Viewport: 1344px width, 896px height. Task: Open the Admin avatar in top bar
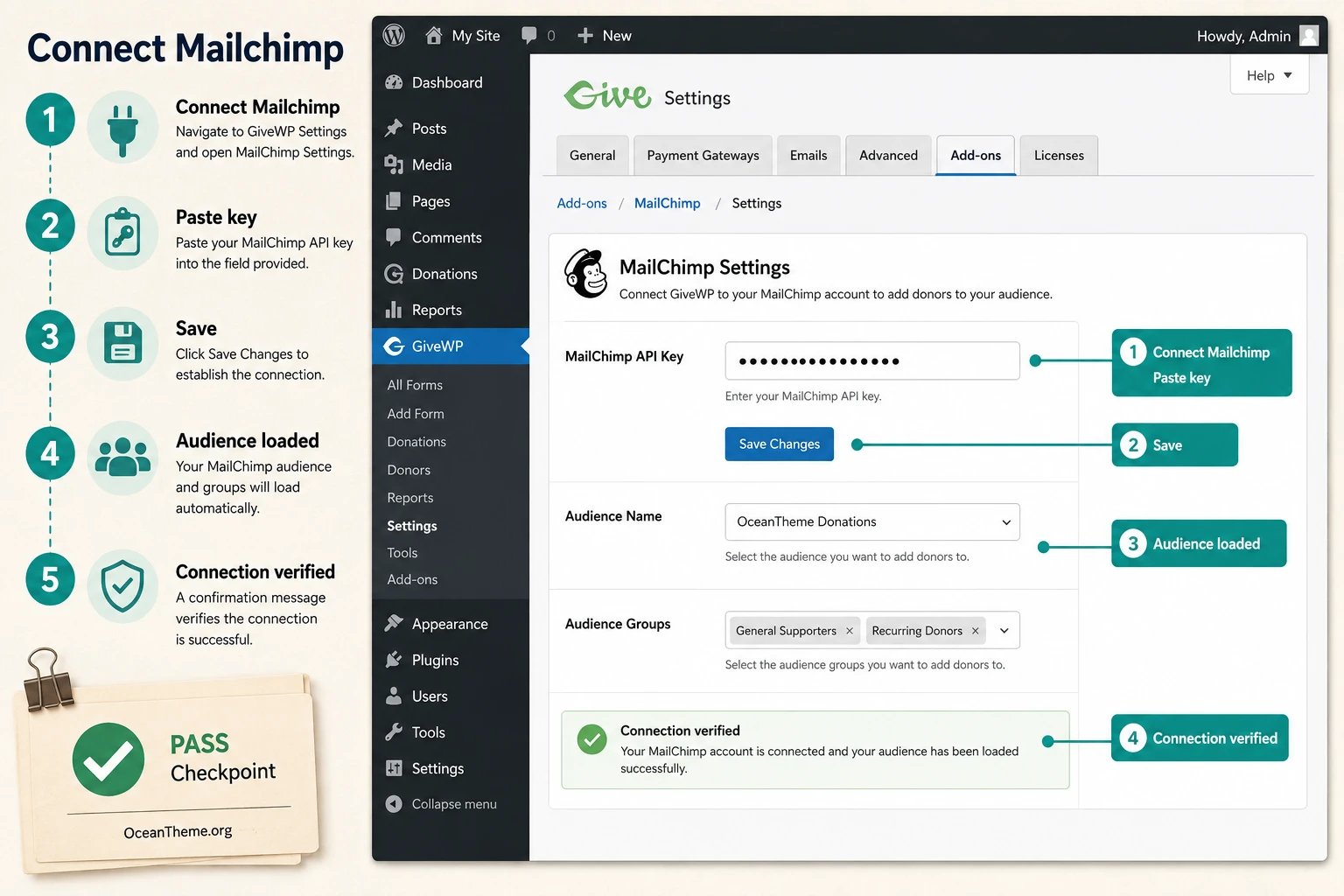(x=1309, y=36)
